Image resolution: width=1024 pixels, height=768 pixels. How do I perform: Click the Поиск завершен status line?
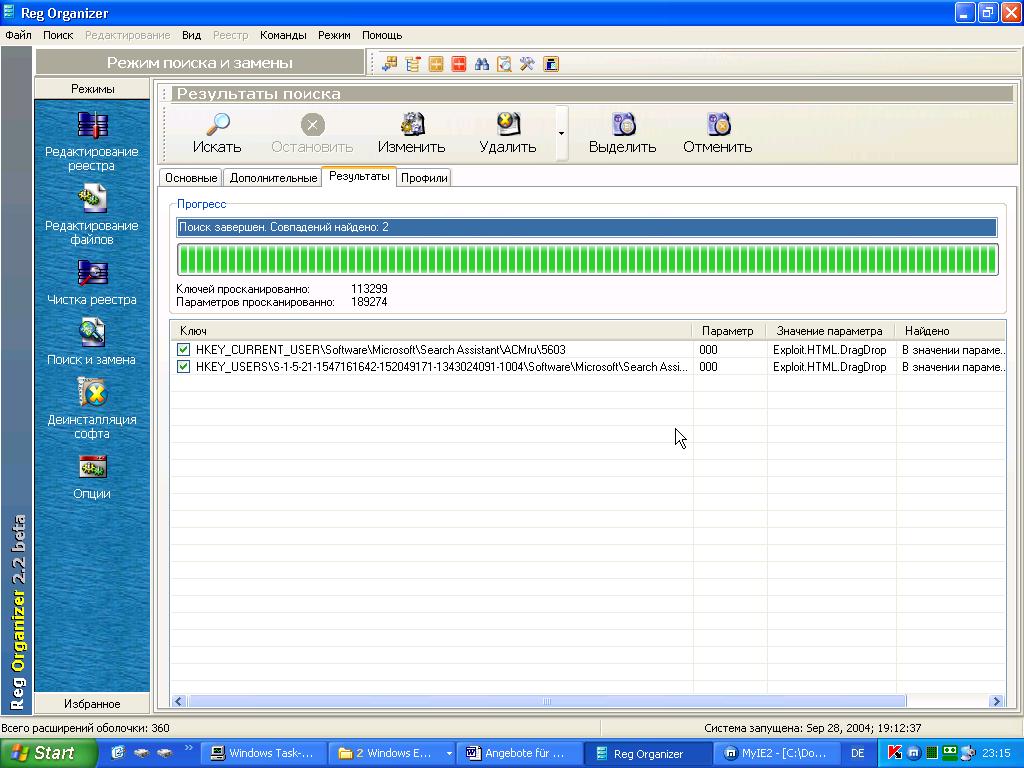[587, 227]
